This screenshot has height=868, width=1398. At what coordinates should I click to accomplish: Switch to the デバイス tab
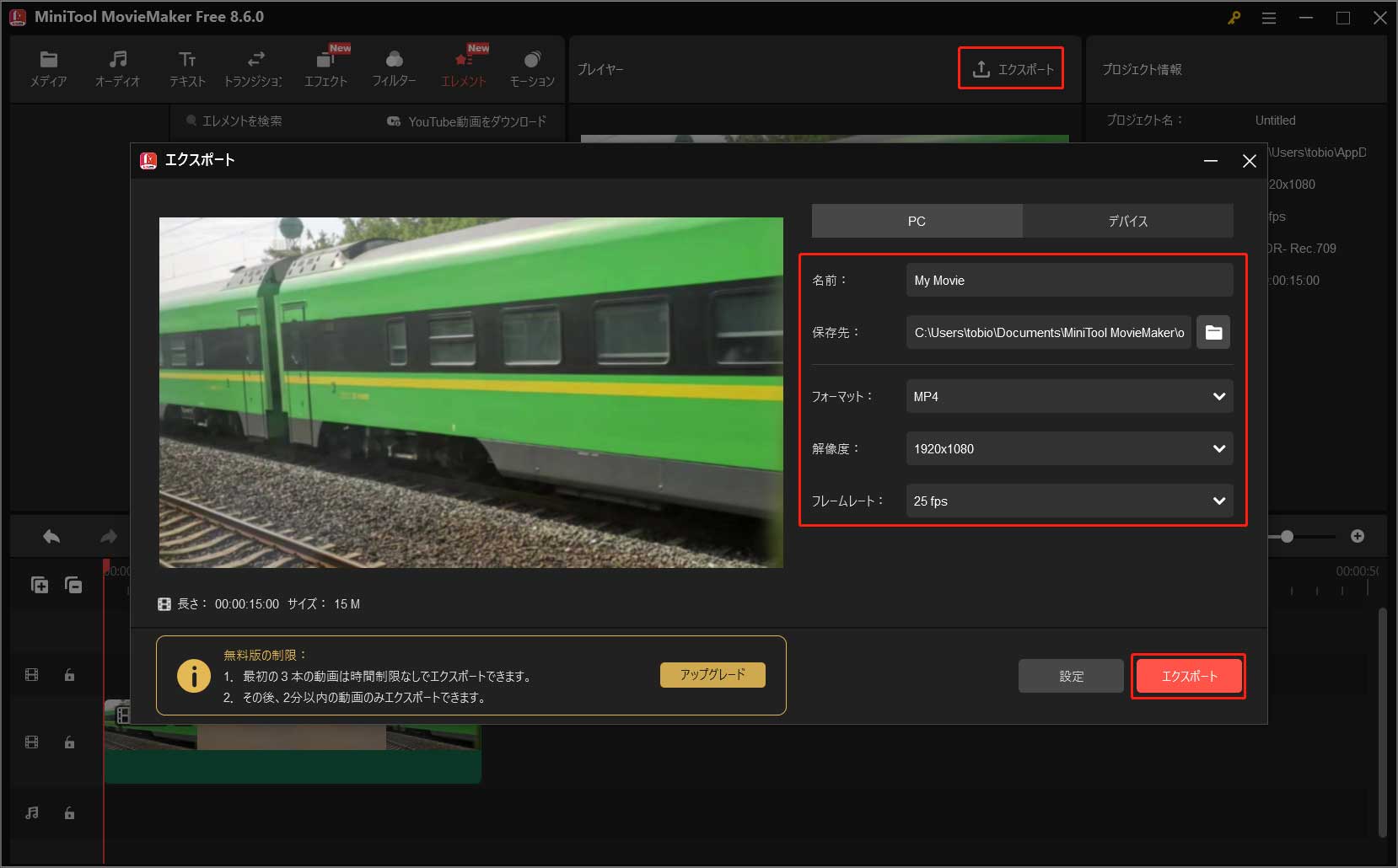pyautogui.click(x=1128, y=221)
